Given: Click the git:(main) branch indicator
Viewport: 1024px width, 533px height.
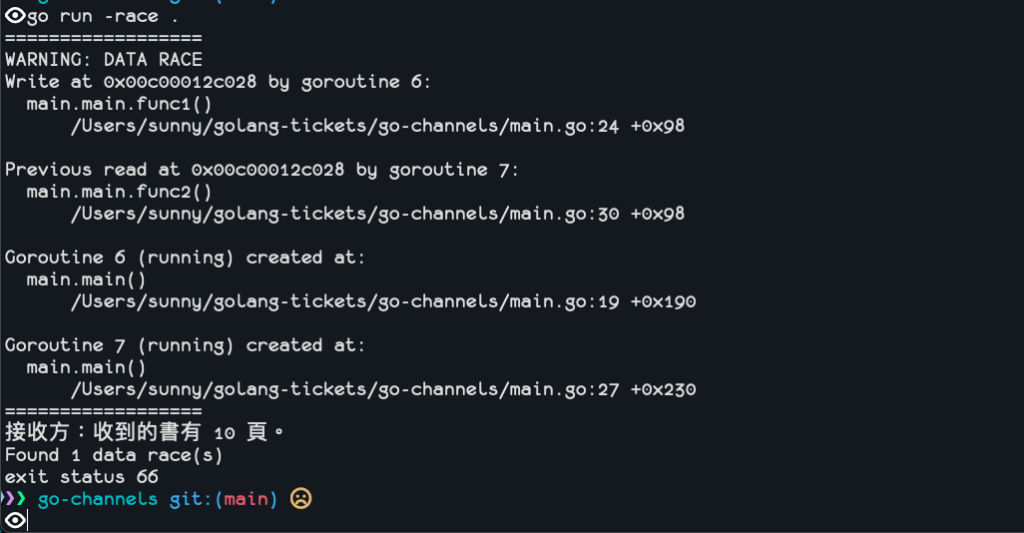Looking at the screenshot, I should point(223,499).
